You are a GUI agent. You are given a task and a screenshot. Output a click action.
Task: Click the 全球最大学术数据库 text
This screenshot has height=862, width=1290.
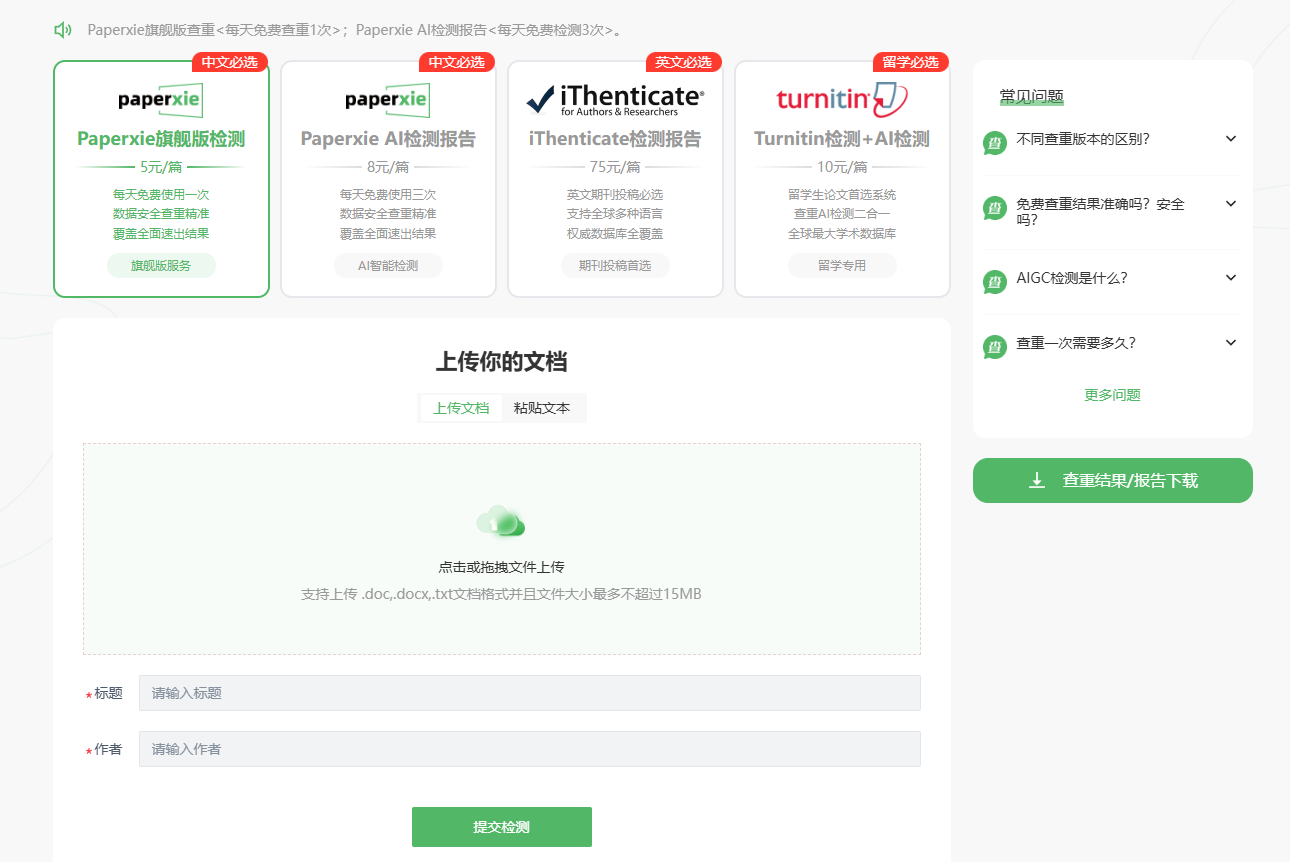pyautogui.click(x=842, y=234)
